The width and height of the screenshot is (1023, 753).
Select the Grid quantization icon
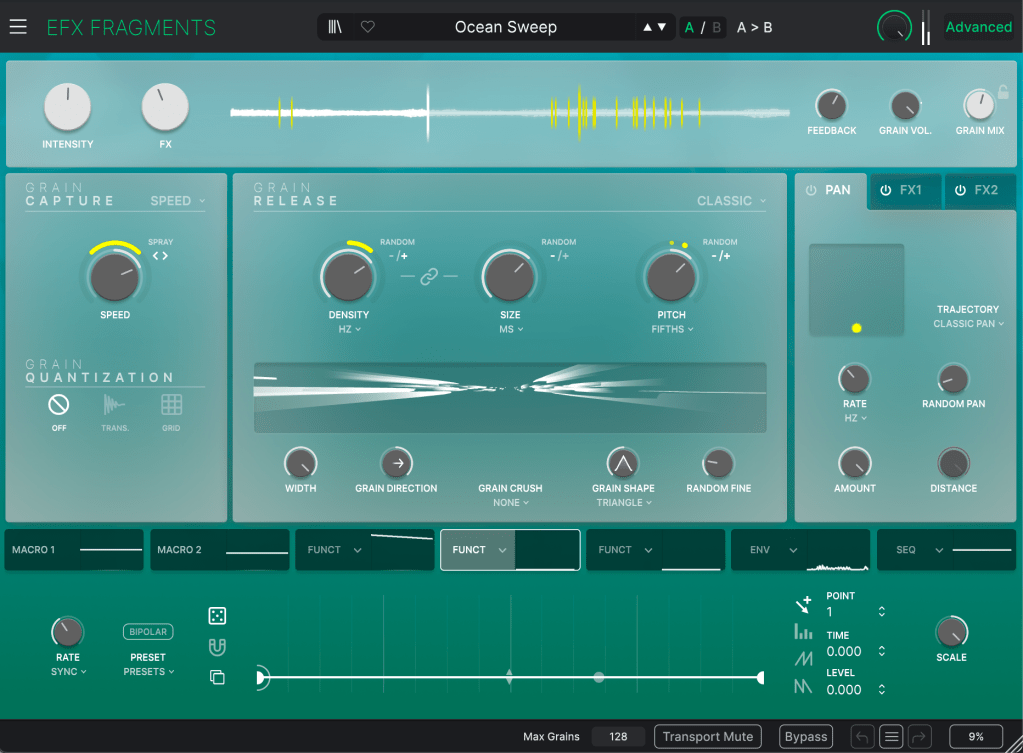pyautogui.click(x=171, y=405)
